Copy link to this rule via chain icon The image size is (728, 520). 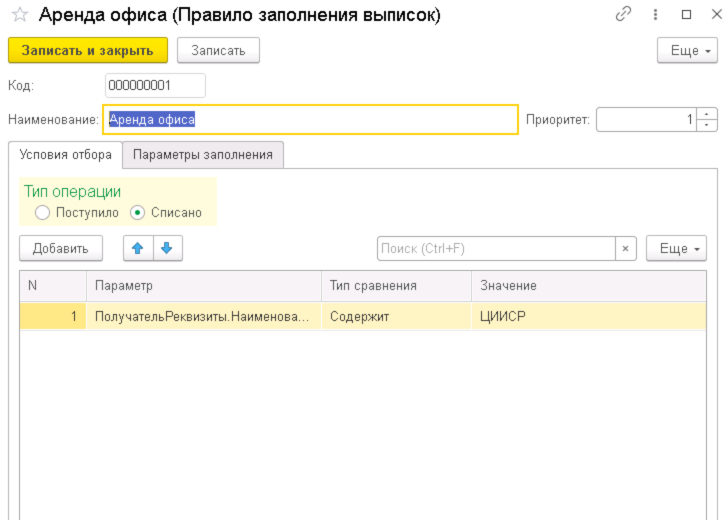coord(623,14)
